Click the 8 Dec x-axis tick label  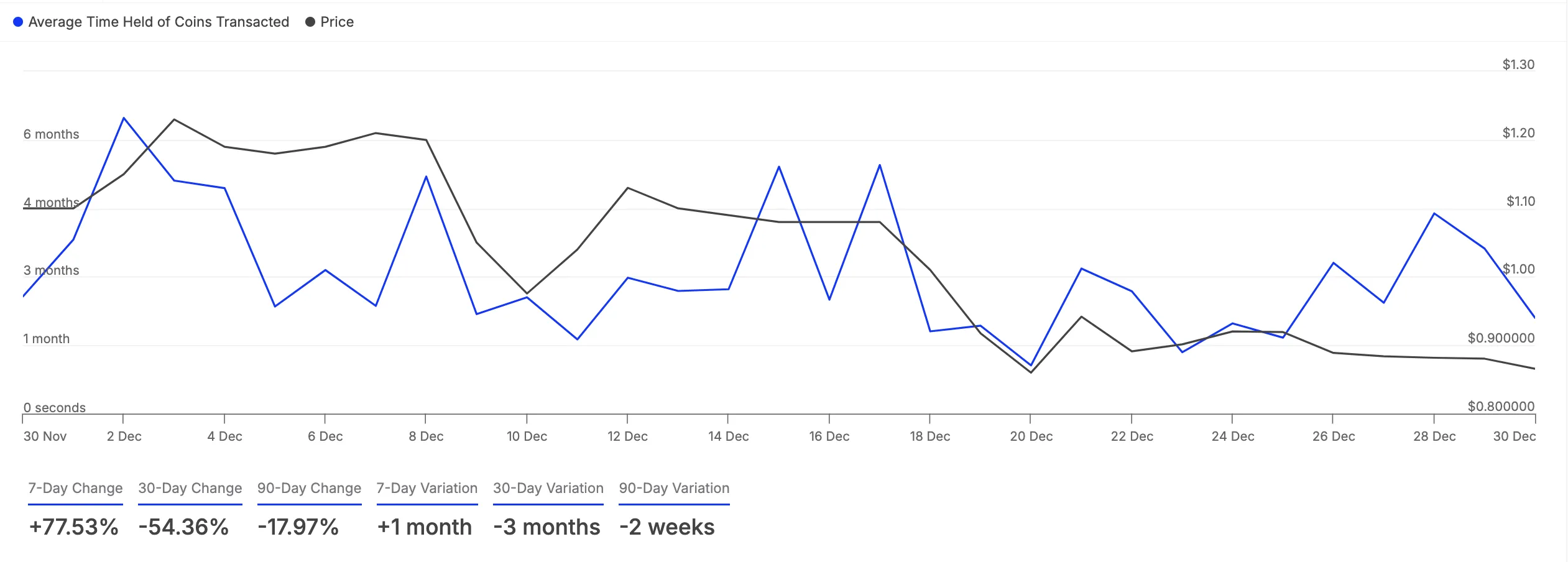(x=426, y=436)
